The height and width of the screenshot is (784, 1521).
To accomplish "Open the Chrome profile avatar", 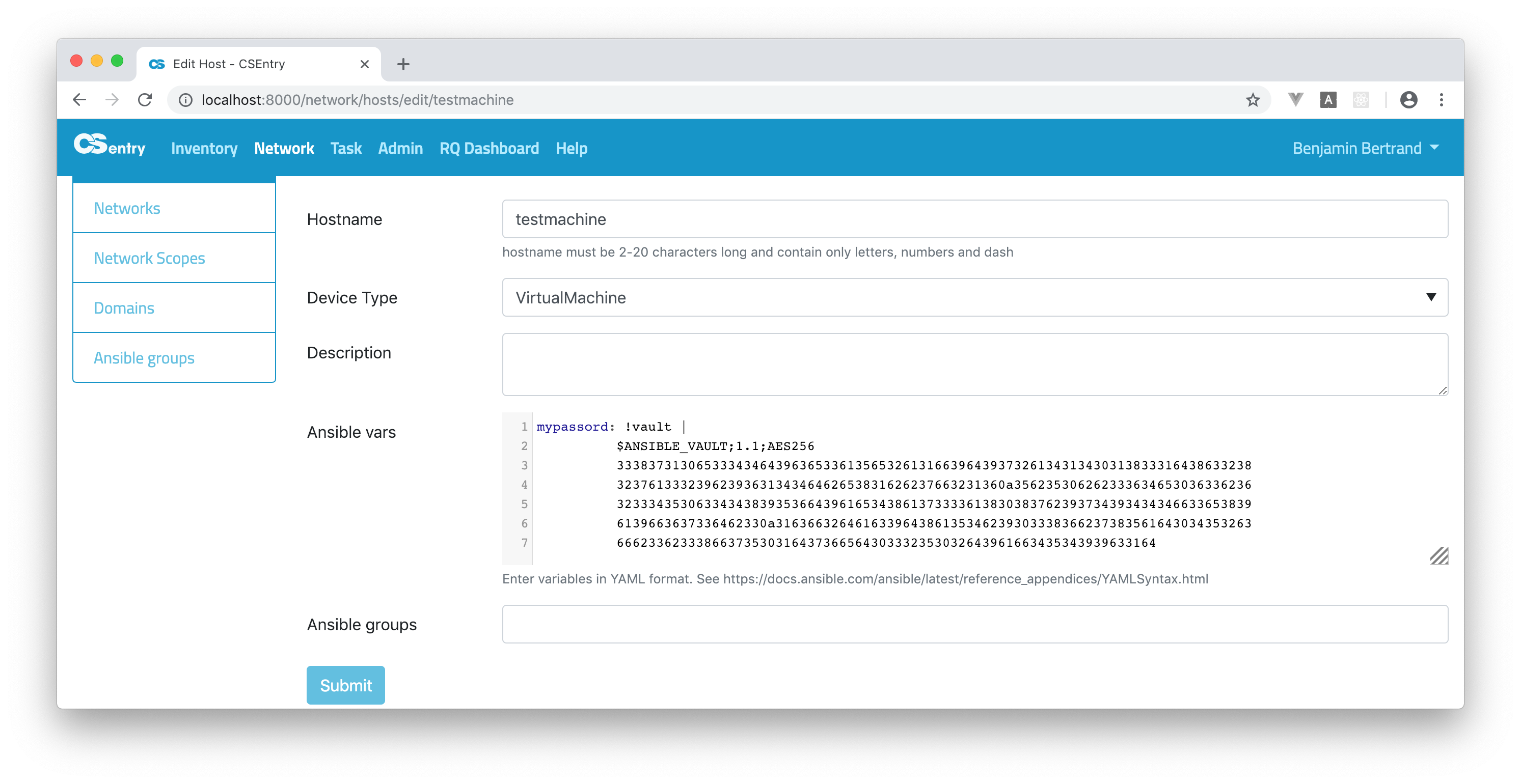I will (1409, 100).
